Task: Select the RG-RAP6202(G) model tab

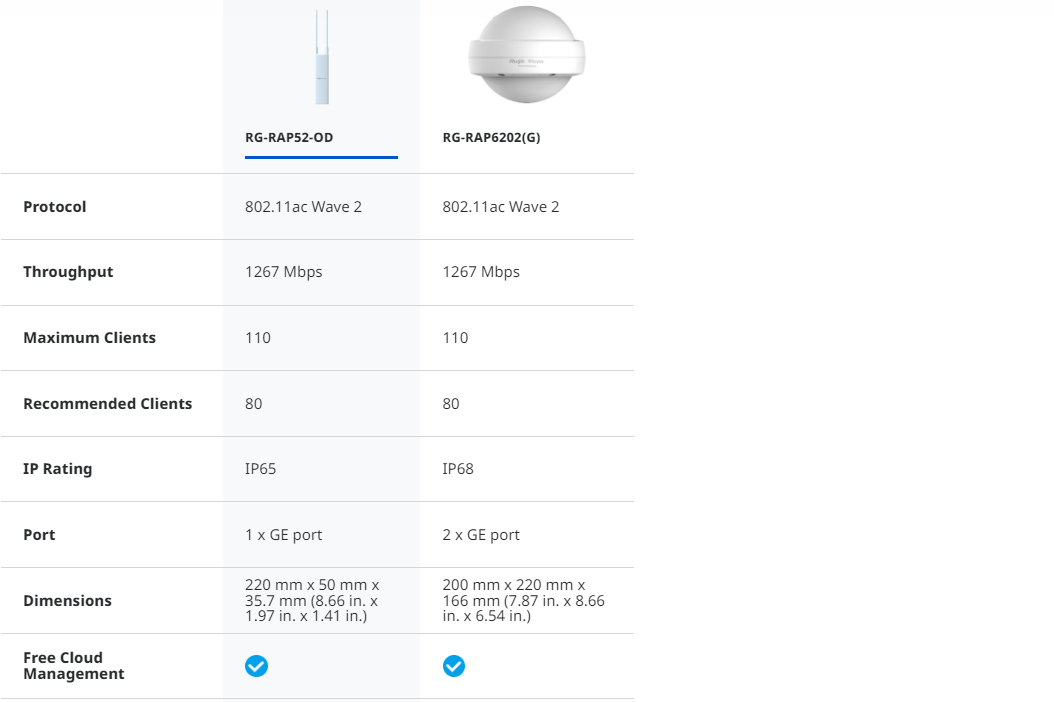Action: [x=491, y=138]
